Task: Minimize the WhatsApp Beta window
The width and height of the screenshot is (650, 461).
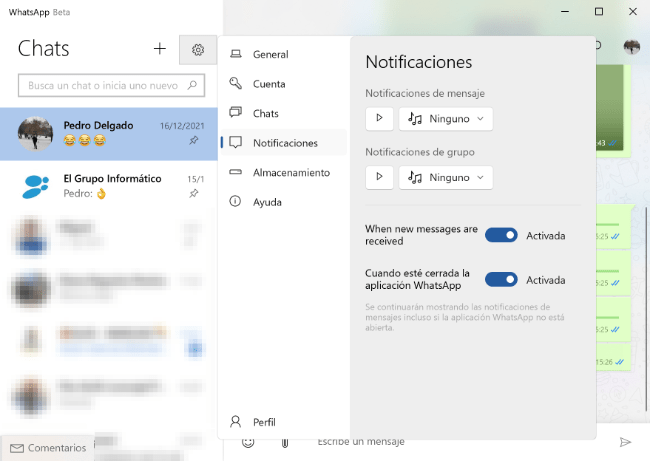Action: coord(565,12)
